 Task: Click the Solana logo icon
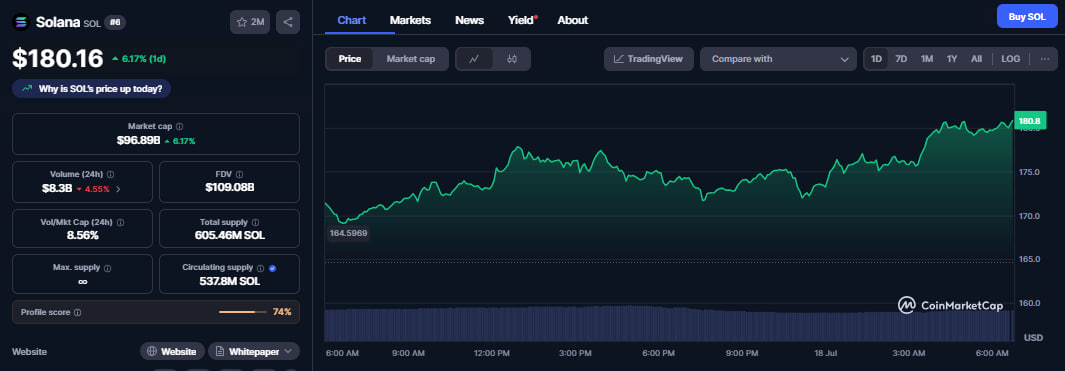point(21,22)
